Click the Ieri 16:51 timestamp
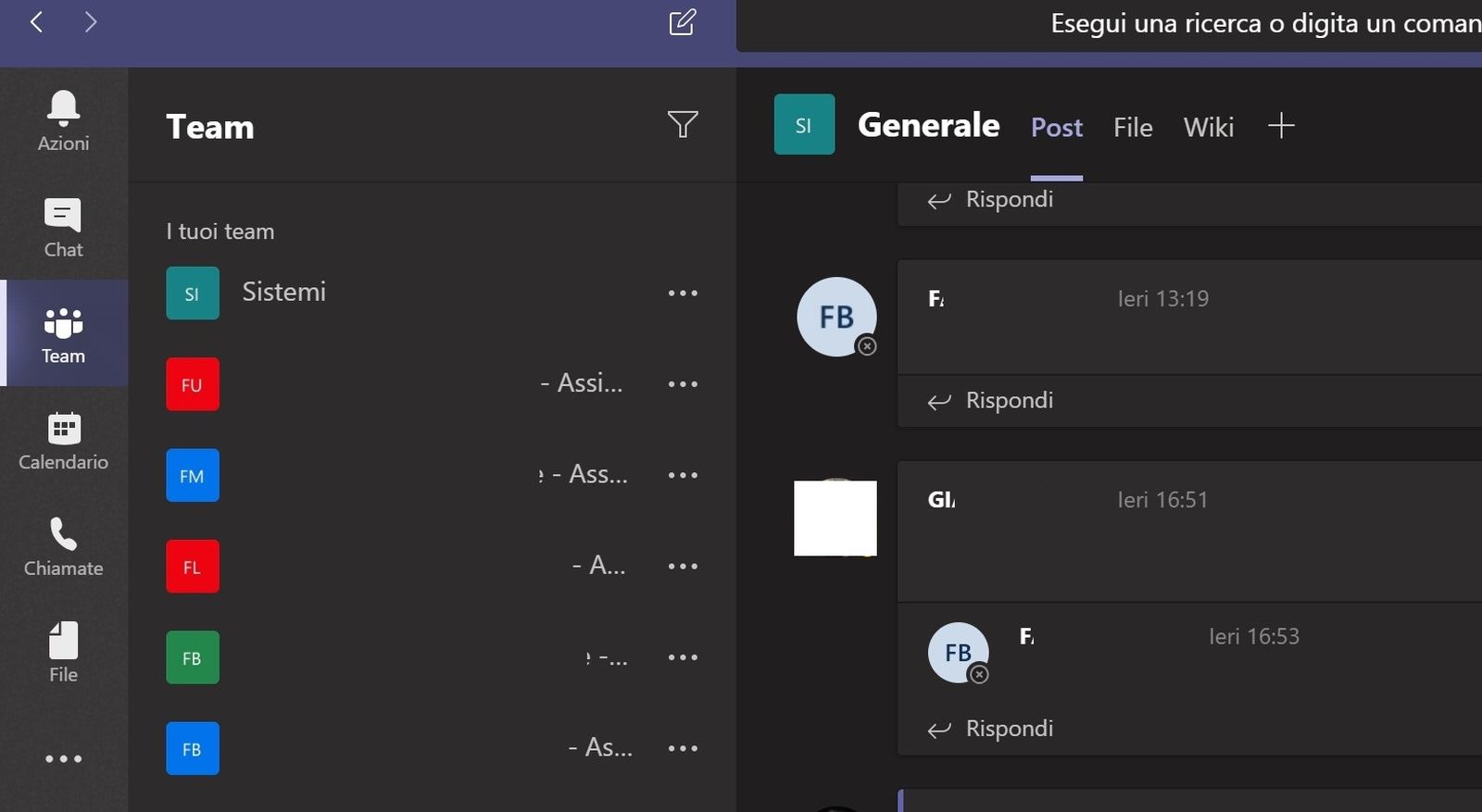1482x812 pixels. click(x=1162, y=500)
